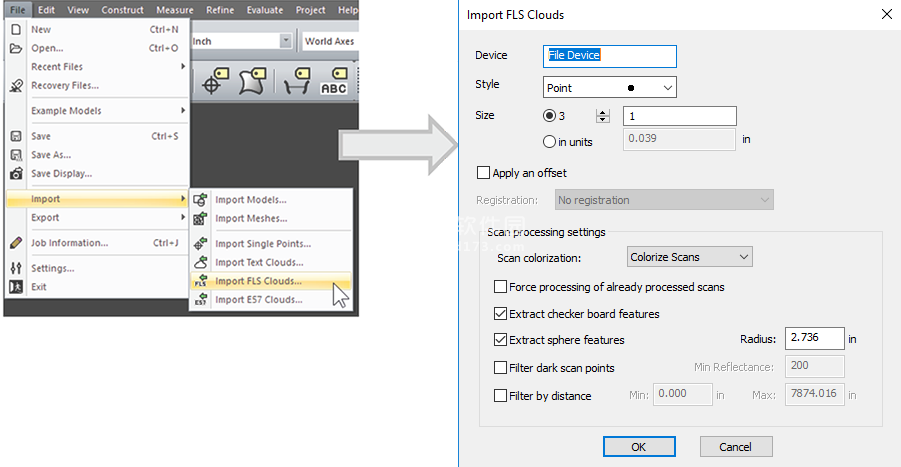Select the 'in units' size radio button
Screen dimensions: 901x467
tap(549, 141)
